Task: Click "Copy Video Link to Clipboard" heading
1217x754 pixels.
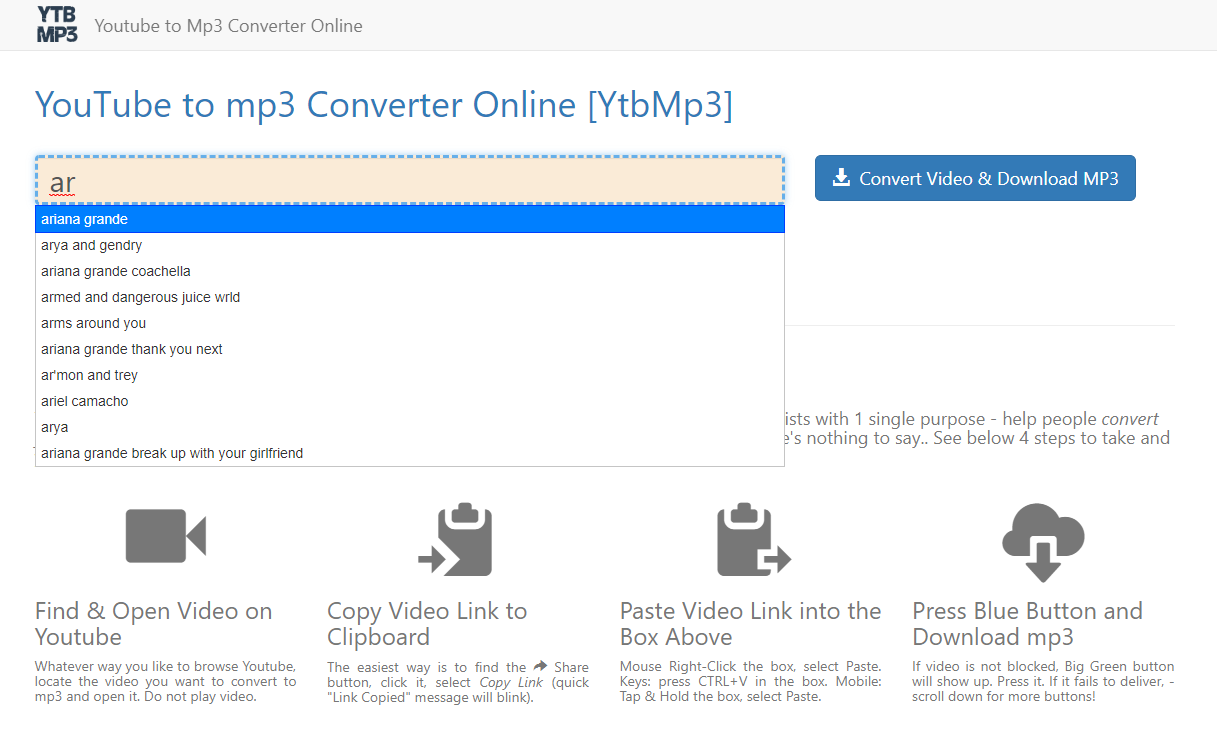Action: click(x=427, y=624)
